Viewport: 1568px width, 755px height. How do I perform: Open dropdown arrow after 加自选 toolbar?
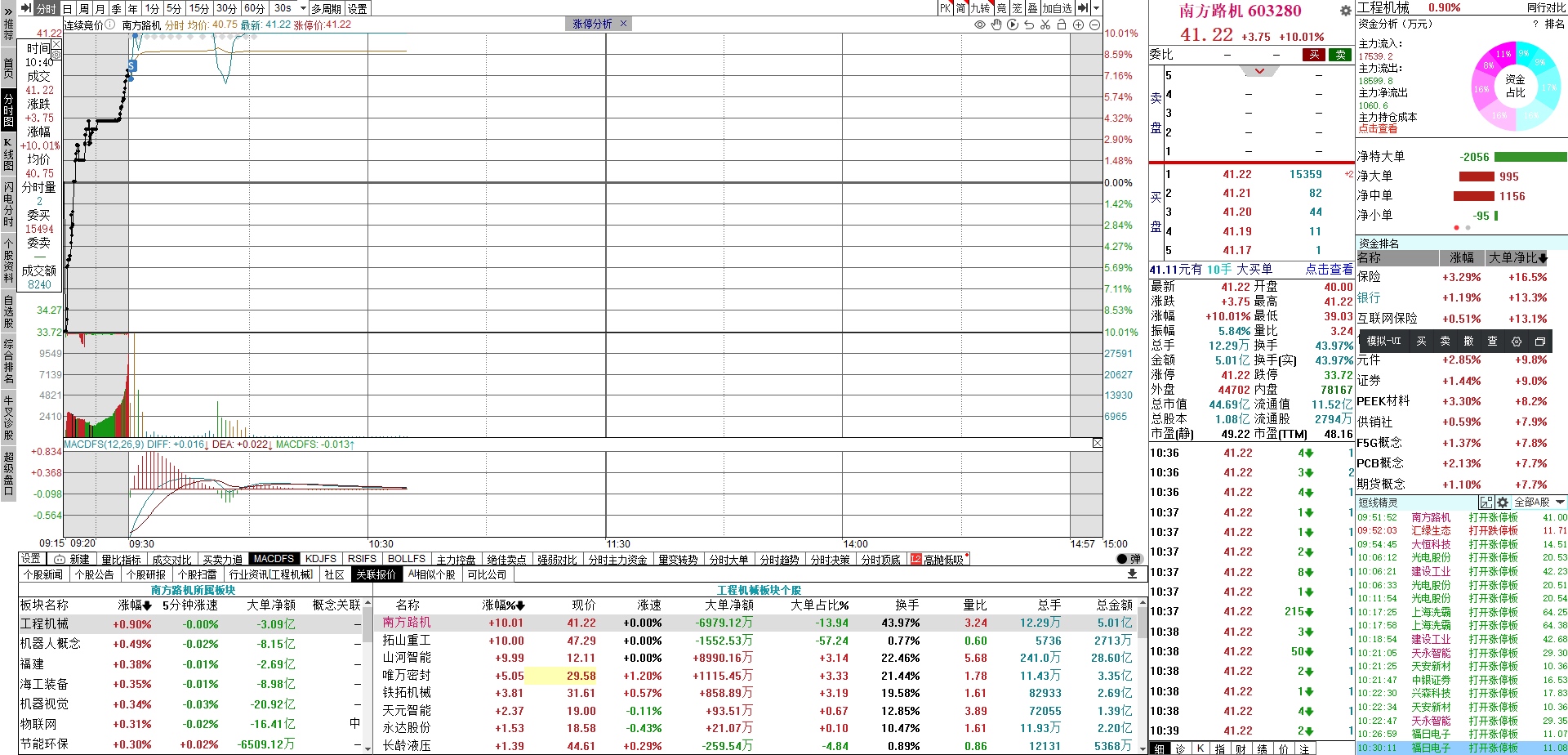click(1097, 8)
